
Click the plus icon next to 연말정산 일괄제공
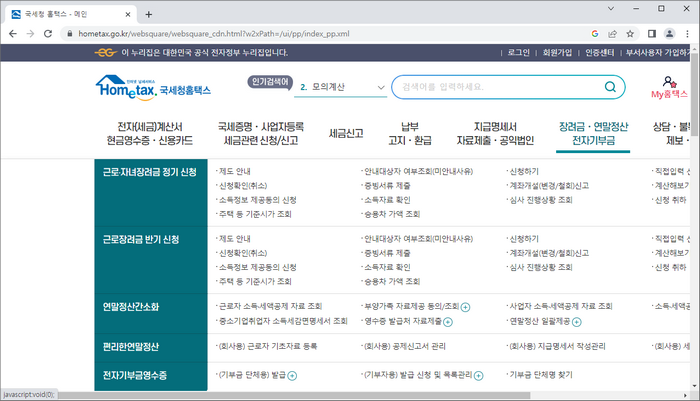coord(576,322)
